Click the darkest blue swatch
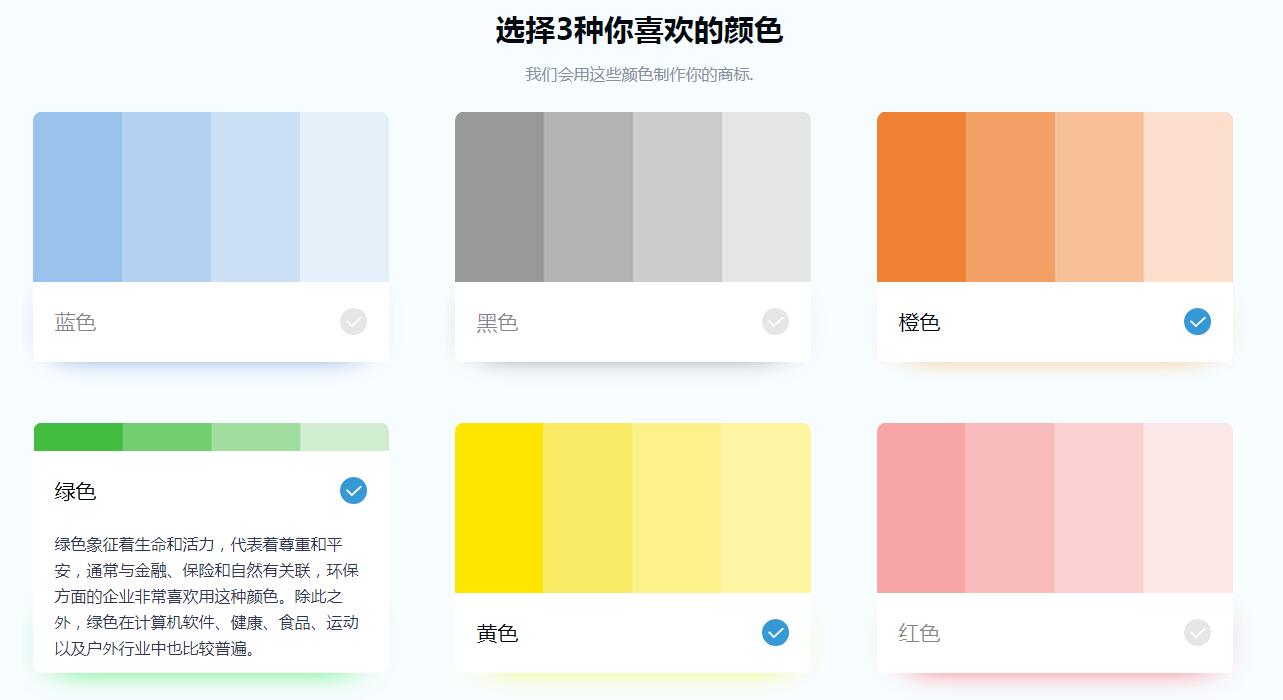Image resolution: width=1283 pixels, height=700 pixels. [78, 197]
